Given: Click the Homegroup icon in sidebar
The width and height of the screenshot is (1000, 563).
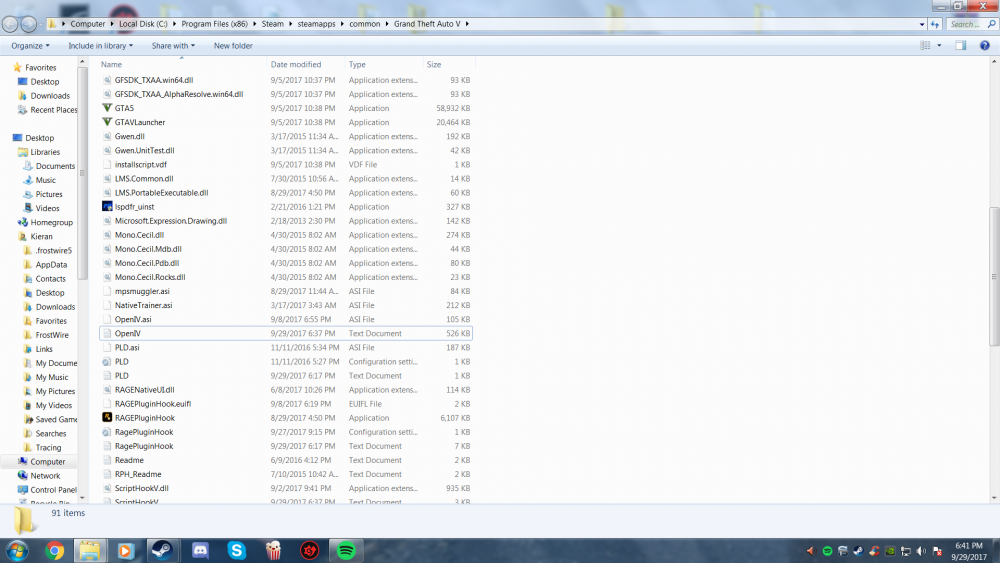Looking at the screenshot, I should [23, 223].
